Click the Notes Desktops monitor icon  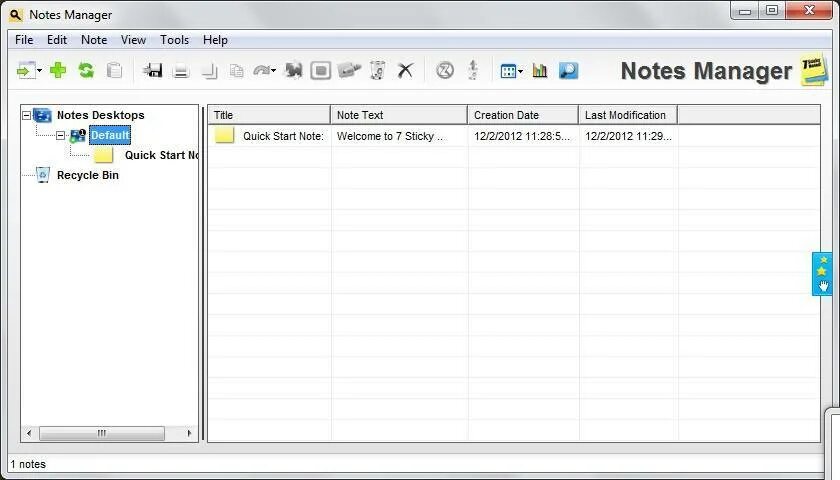pyautogui.click(x=42, y=115)
